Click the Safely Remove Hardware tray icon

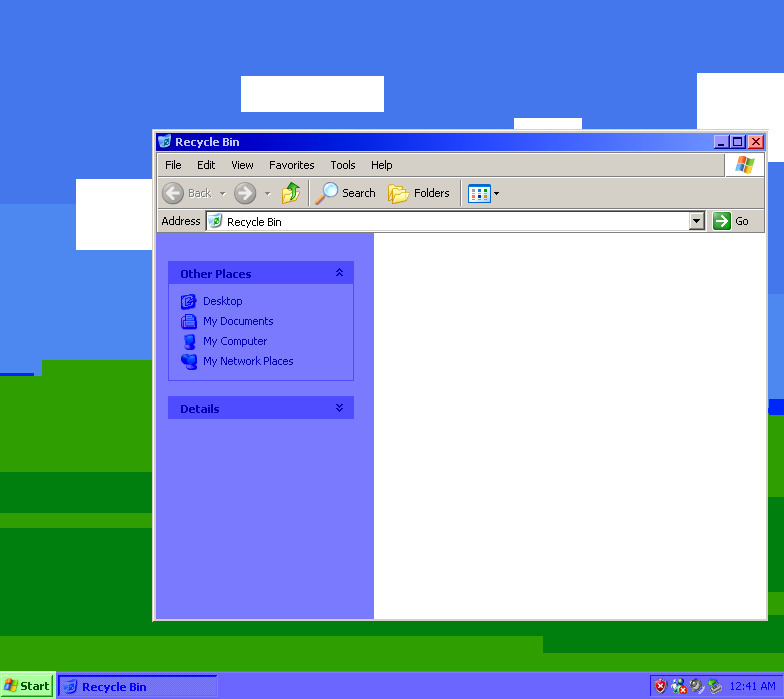[715, 686]
